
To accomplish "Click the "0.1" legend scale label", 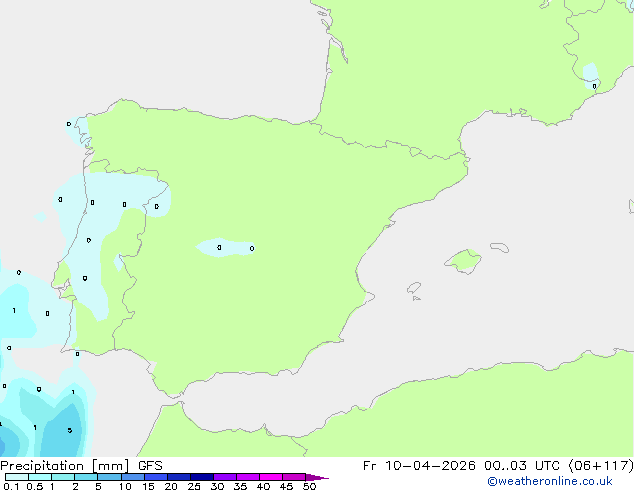I will coord(11,486).
